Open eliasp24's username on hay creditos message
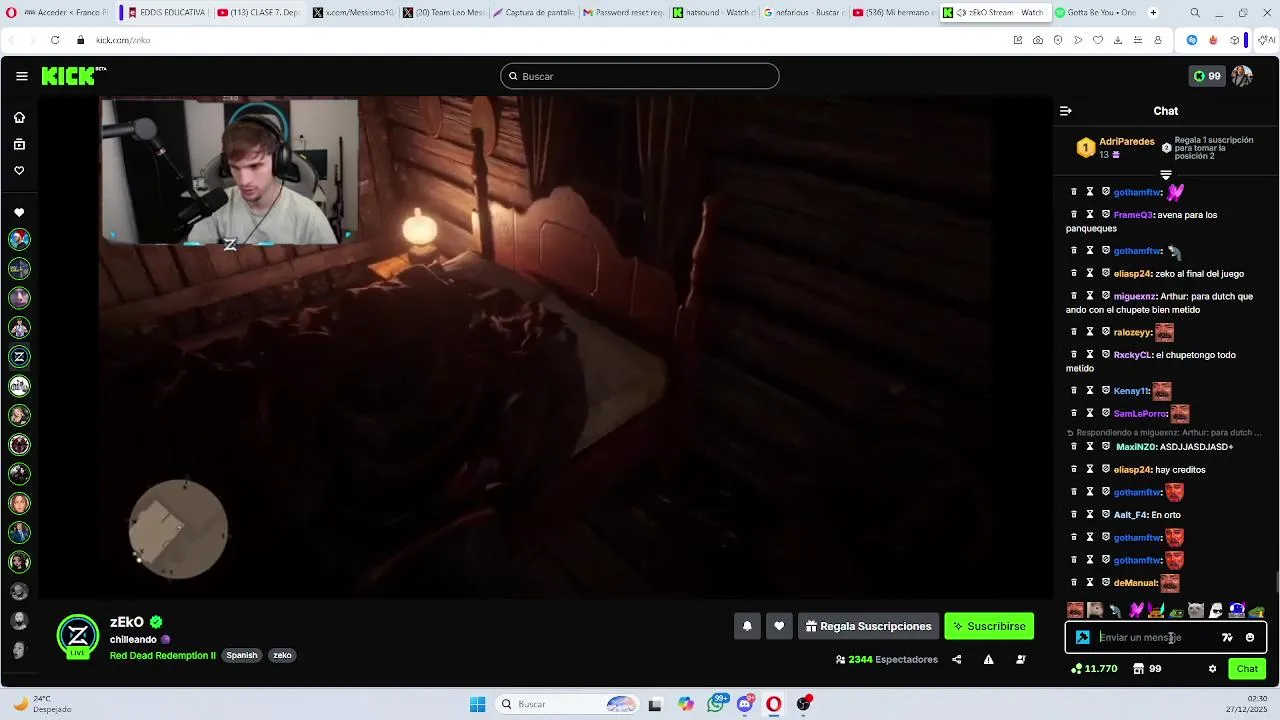 (x=1132, y=470)
